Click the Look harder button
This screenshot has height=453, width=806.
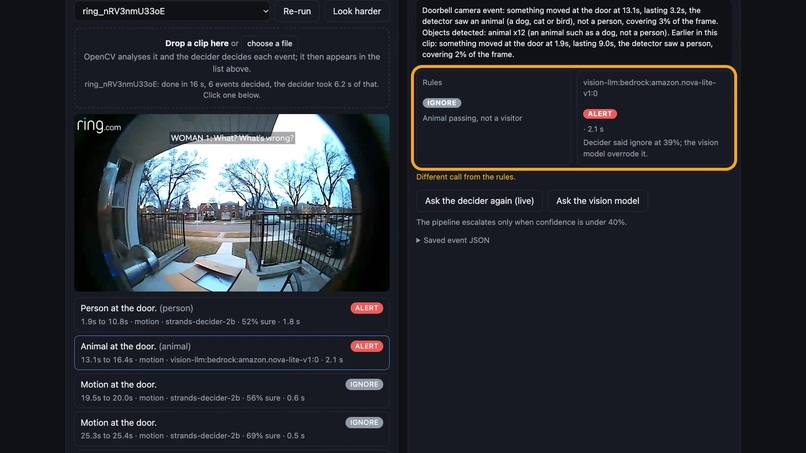357,11
